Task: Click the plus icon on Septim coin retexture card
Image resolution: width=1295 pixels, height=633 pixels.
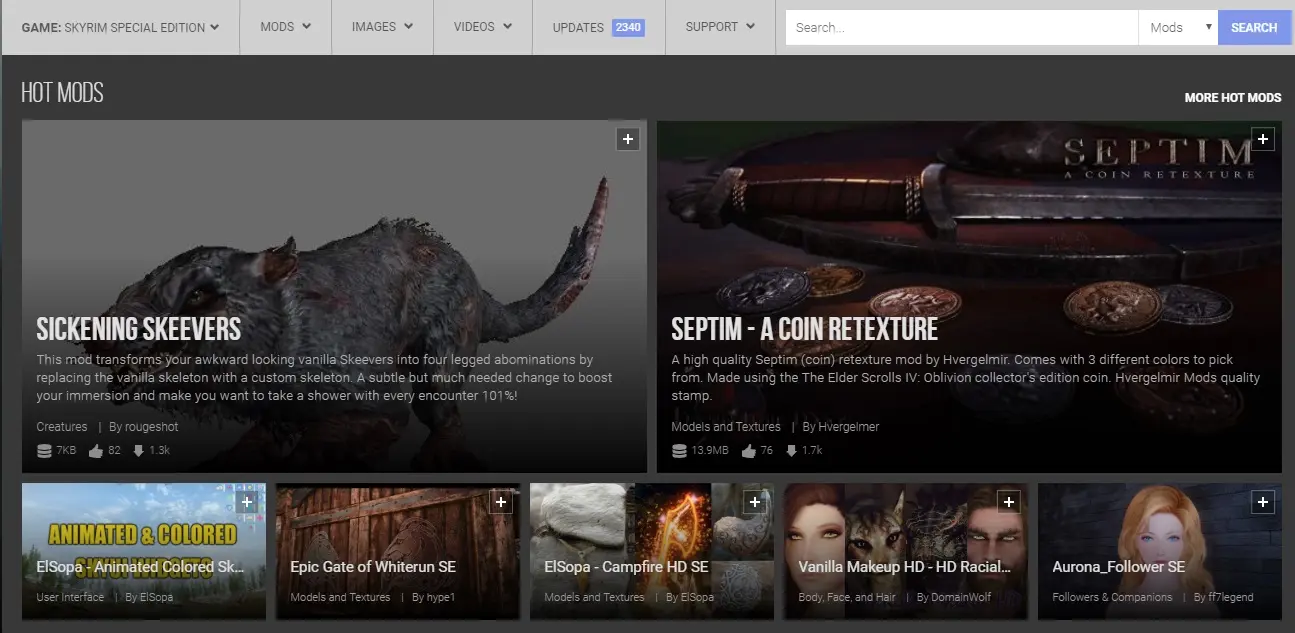Action: click(x=1263, y=140)
